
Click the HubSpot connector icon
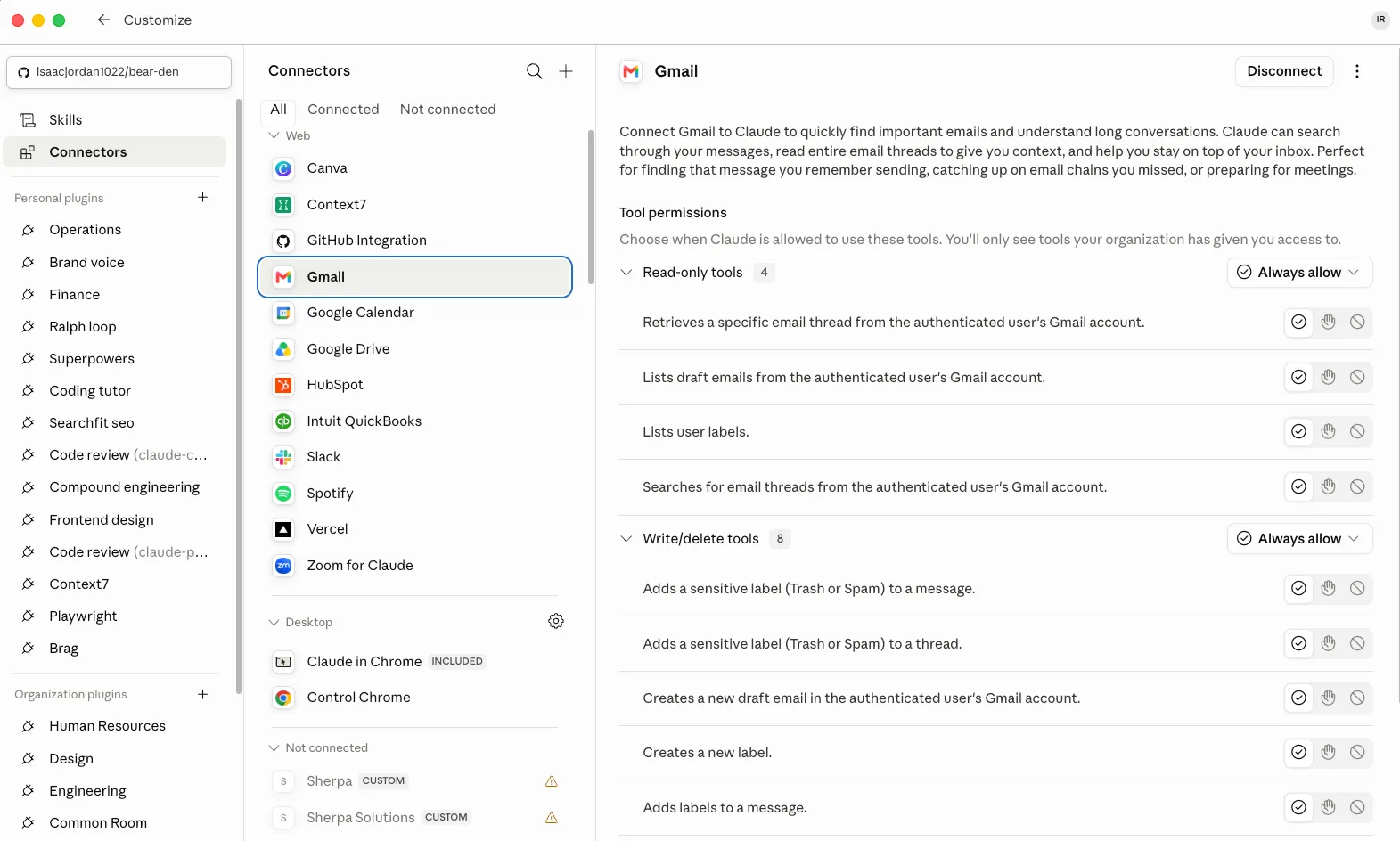pos(283,385)
